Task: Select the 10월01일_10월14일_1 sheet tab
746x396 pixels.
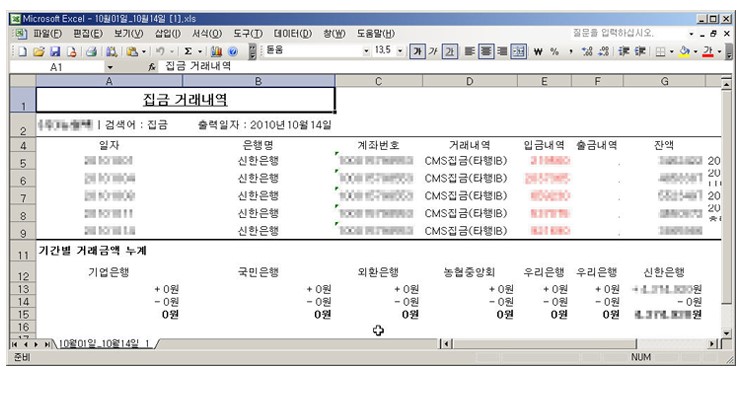Action: coord(104,343)
